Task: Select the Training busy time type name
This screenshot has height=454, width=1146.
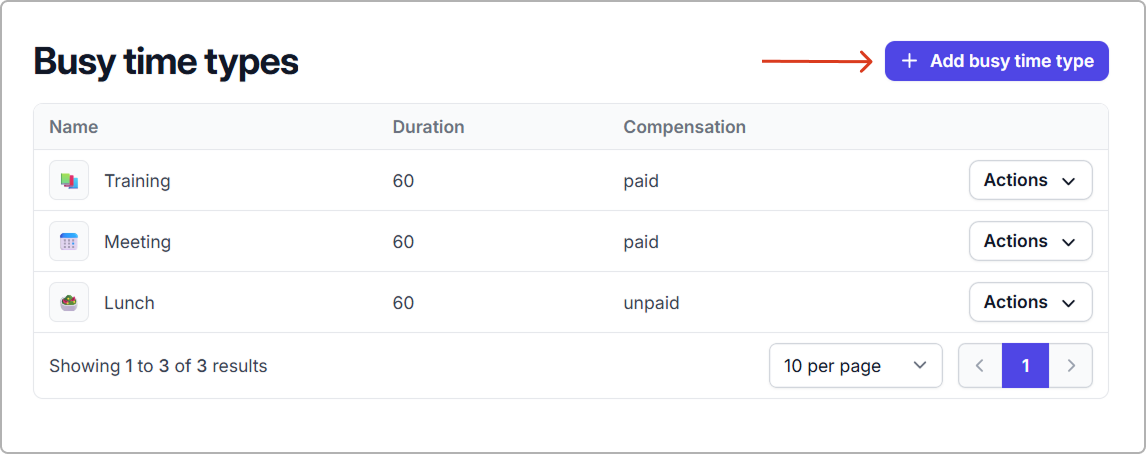Action: [137, 181]
